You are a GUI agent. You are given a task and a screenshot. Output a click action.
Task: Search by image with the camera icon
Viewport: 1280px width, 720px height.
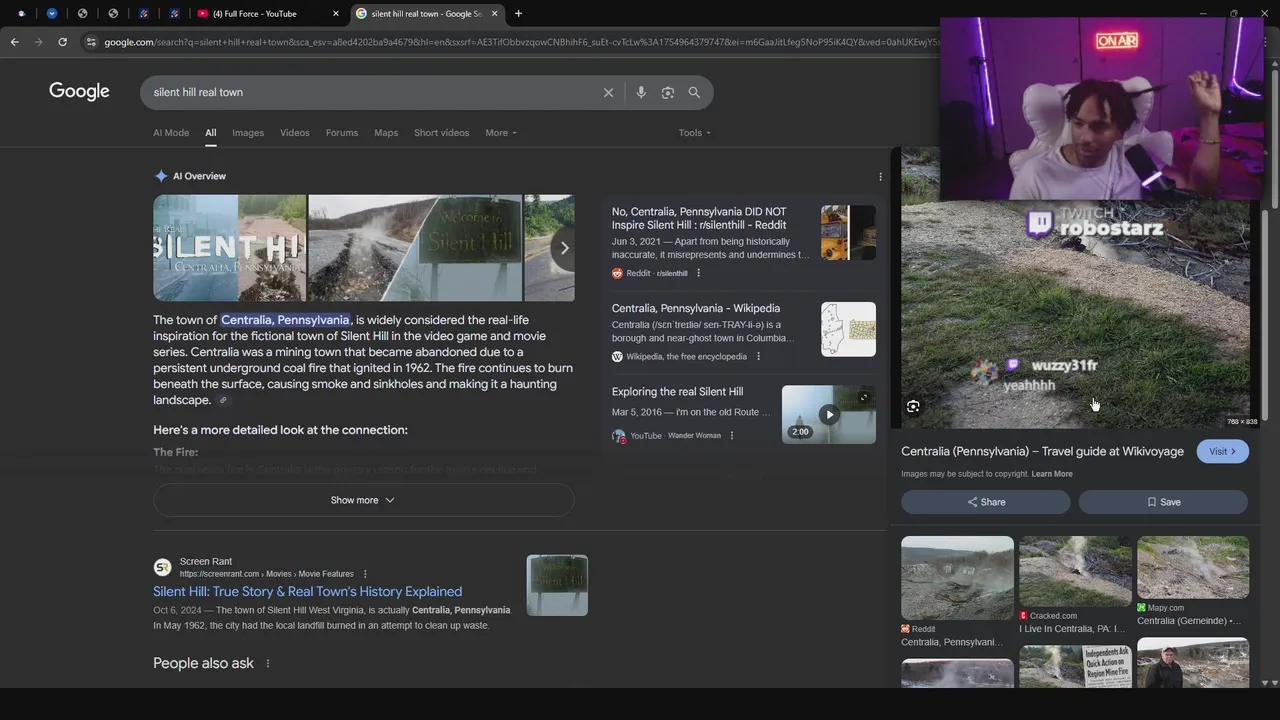point(667,92)
